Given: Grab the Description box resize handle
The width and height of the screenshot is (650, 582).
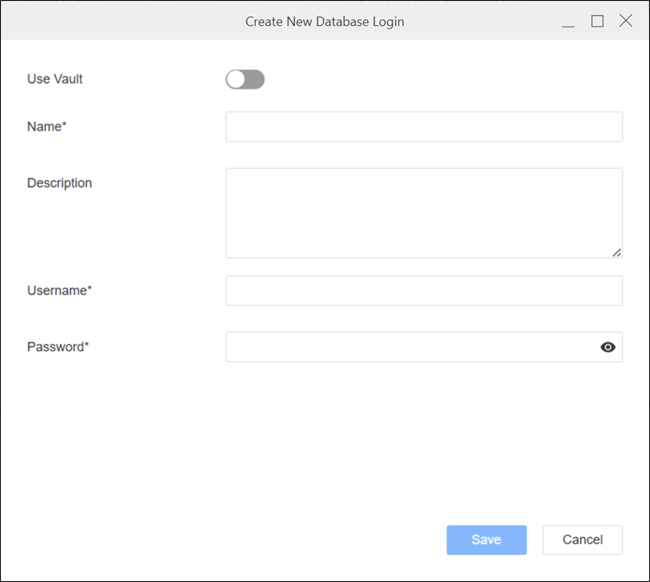Looking at the screenshot, I should point(617,253).
